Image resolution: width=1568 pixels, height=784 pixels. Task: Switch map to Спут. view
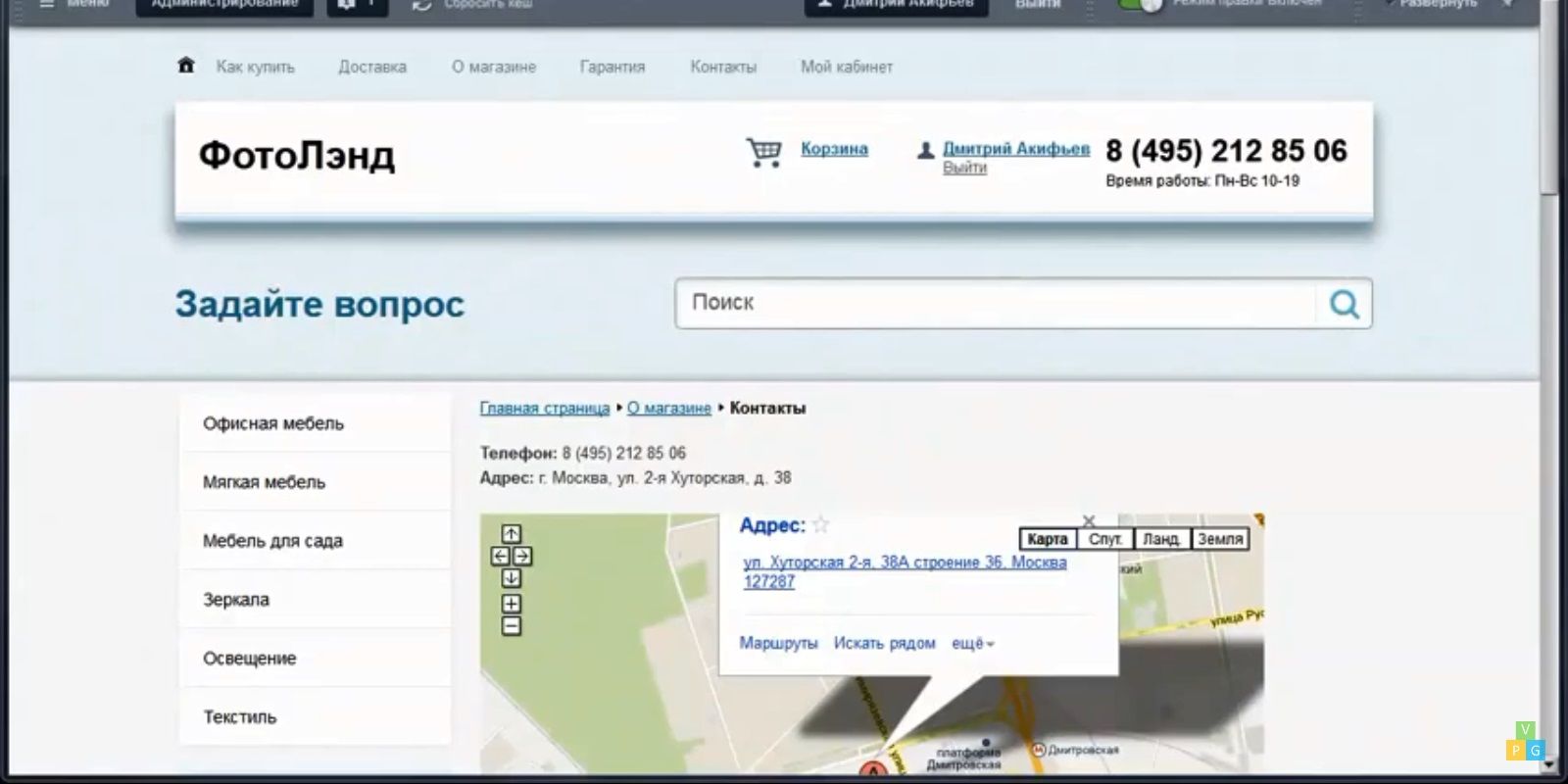pyautogui.click(x=1105, y=539)
